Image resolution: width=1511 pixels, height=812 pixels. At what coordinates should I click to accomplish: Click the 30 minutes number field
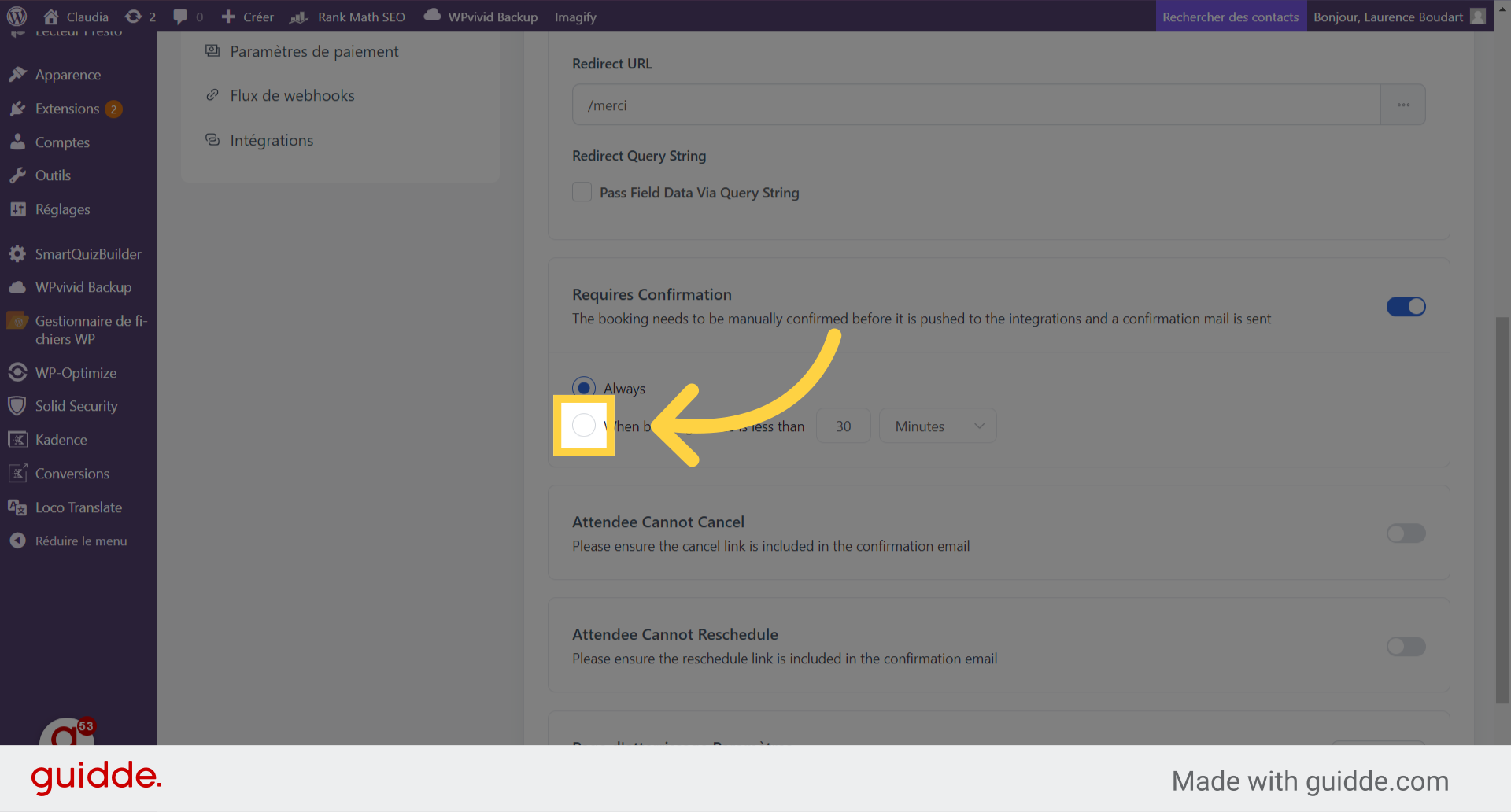[844, 426]
